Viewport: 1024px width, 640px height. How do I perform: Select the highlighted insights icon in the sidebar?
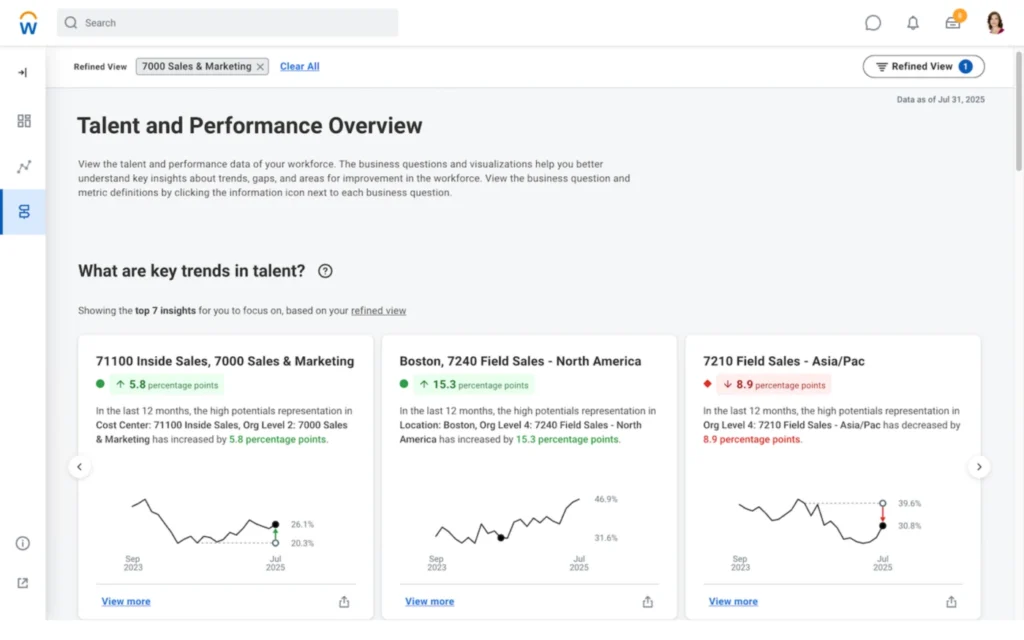[22, 212]
